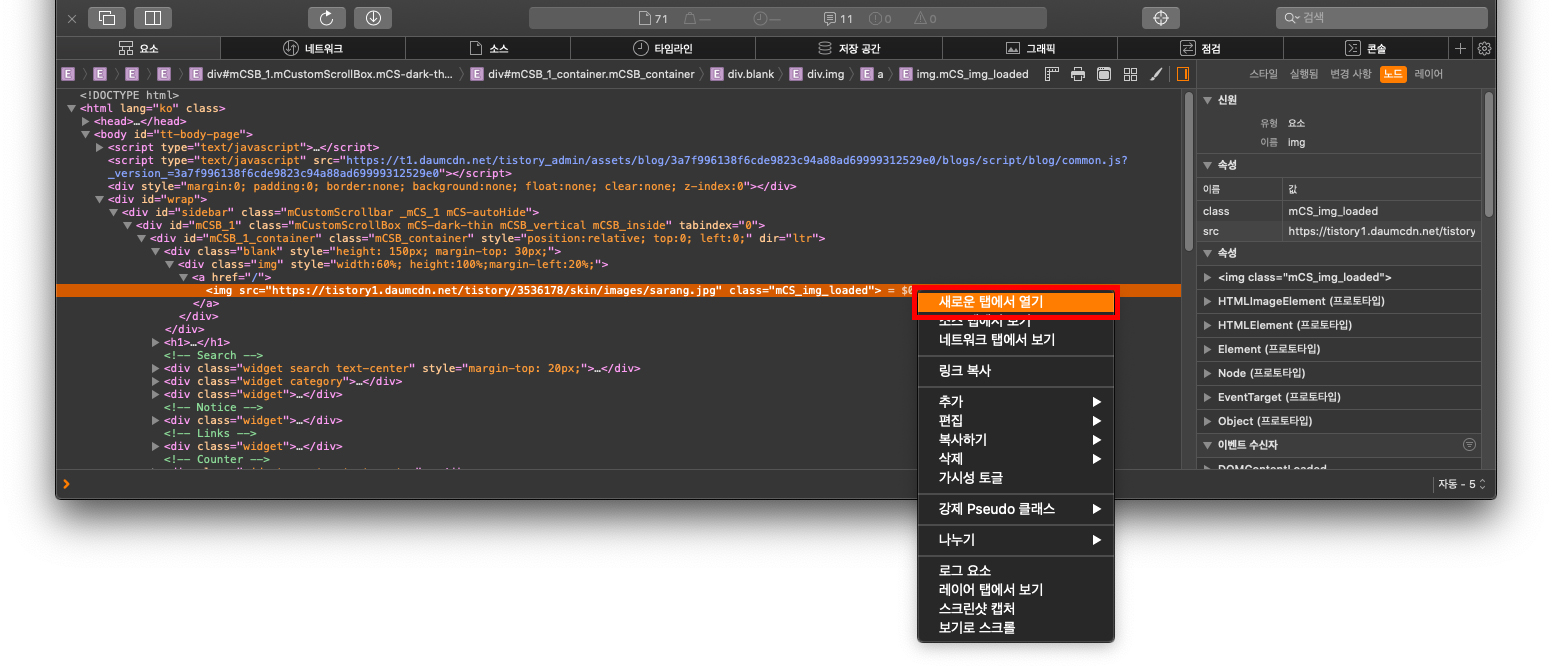Collapse the div id="sidebar" node
Screen dimensions: 1552x666
click(113, 212)
